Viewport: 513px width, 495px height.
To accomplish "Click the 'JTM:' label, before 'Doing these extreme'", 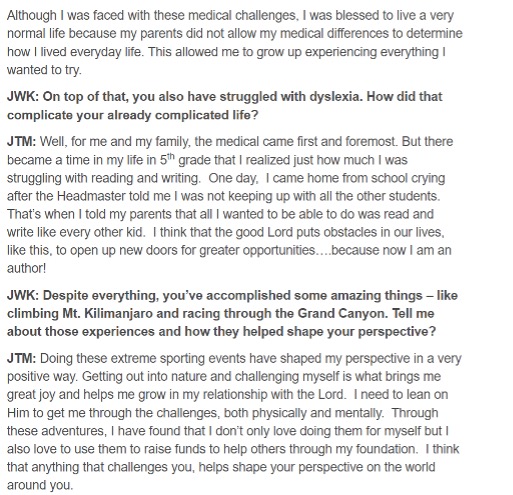I will click(x=21, y=359).
